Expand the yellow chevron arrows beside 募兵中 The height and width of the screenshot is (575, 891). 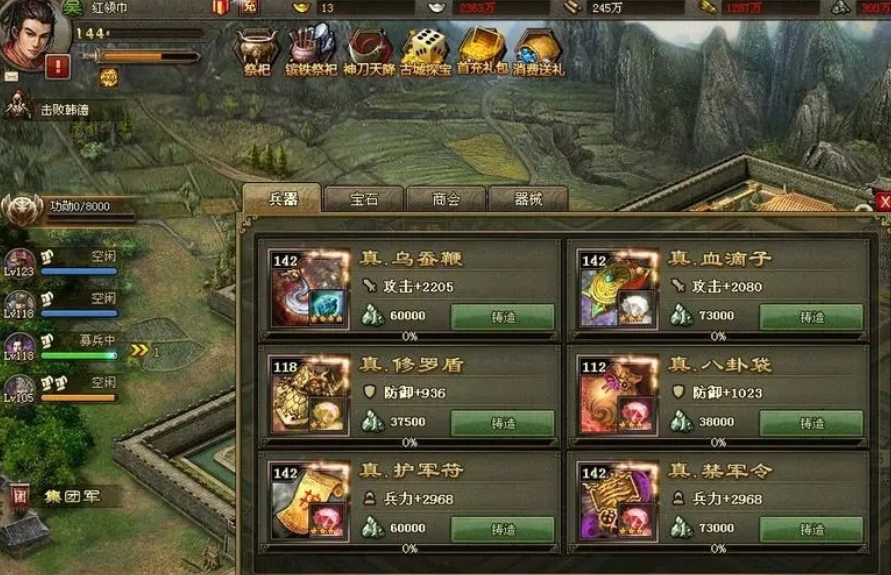point(139,350)
